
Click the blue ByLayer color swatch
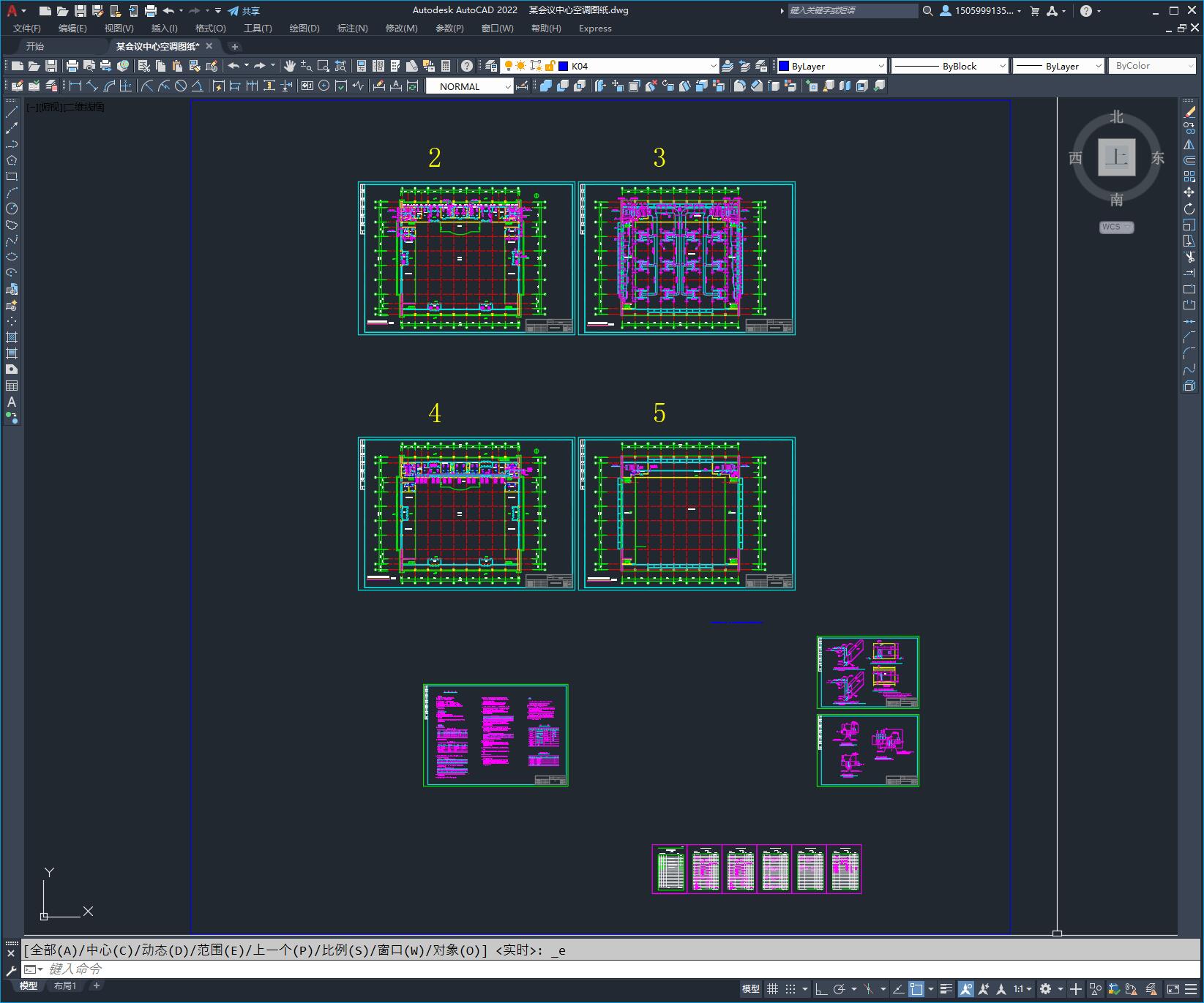[x=784, y=66]
